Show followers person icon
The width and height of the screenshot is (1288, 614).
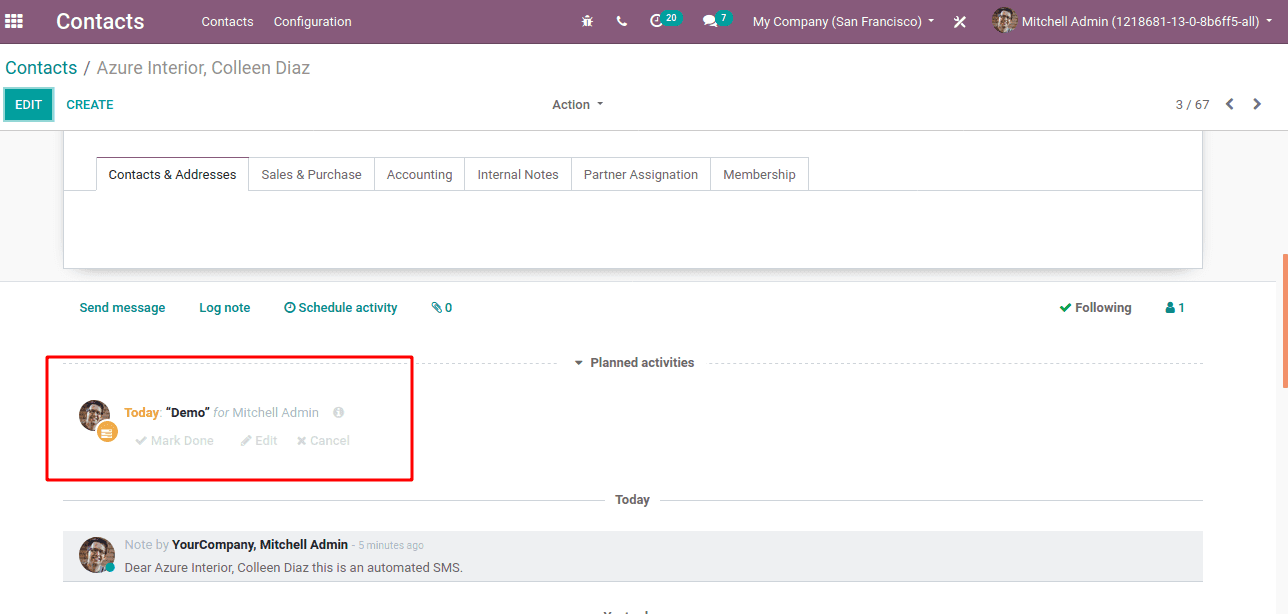[1175, 308]
